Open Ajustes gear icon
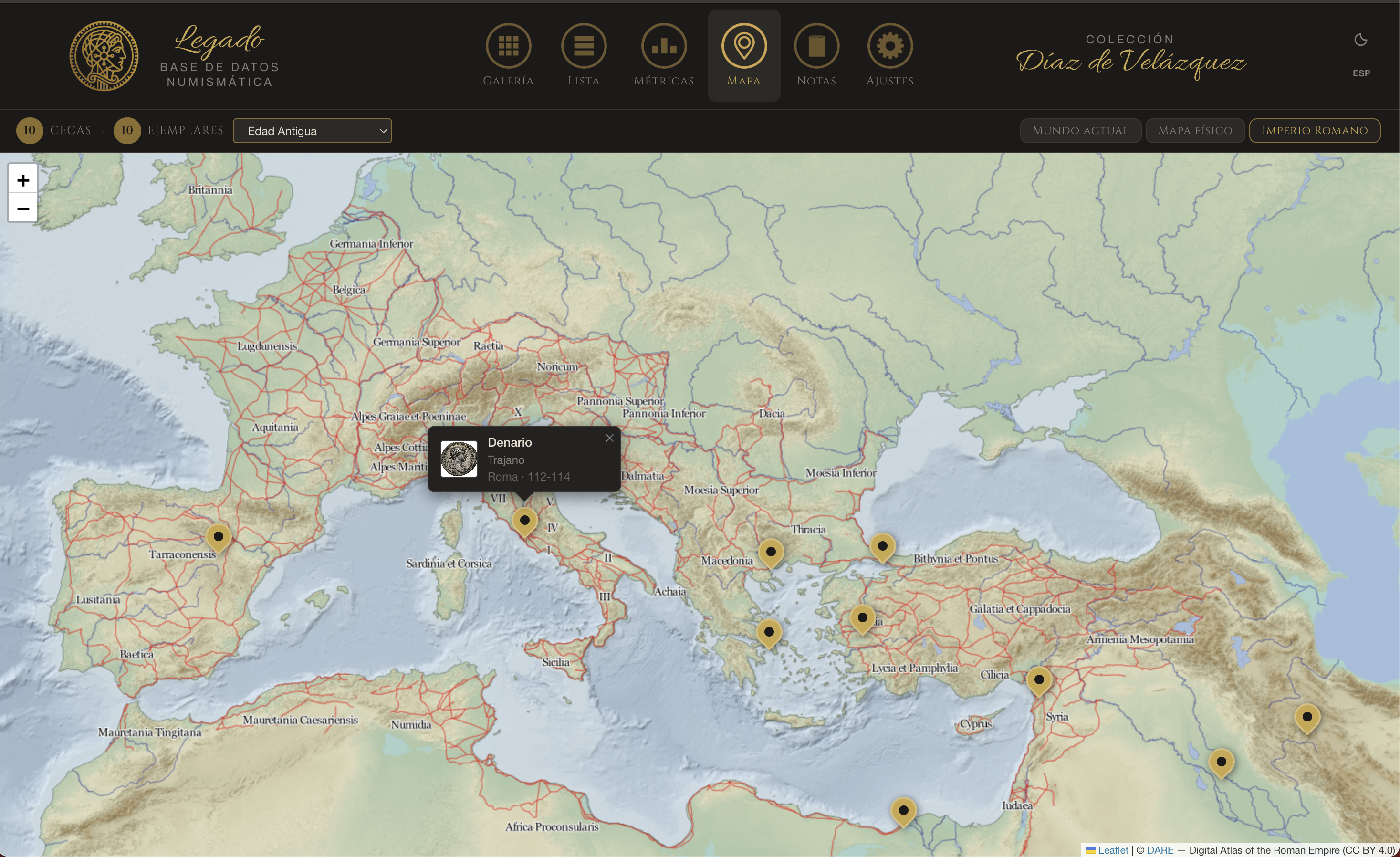 (x=889, y=46)
